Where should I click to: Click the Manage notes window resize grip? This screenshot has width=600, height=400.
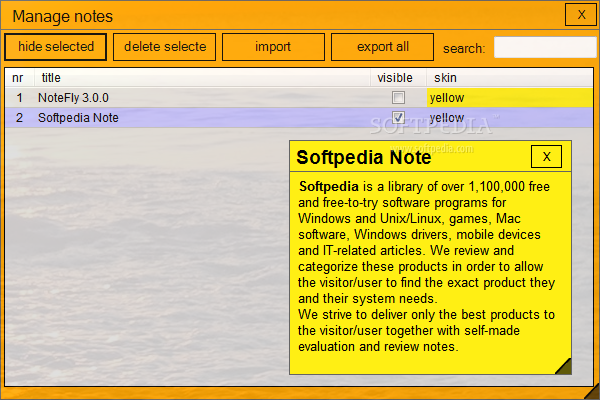(x=593, y=393)
